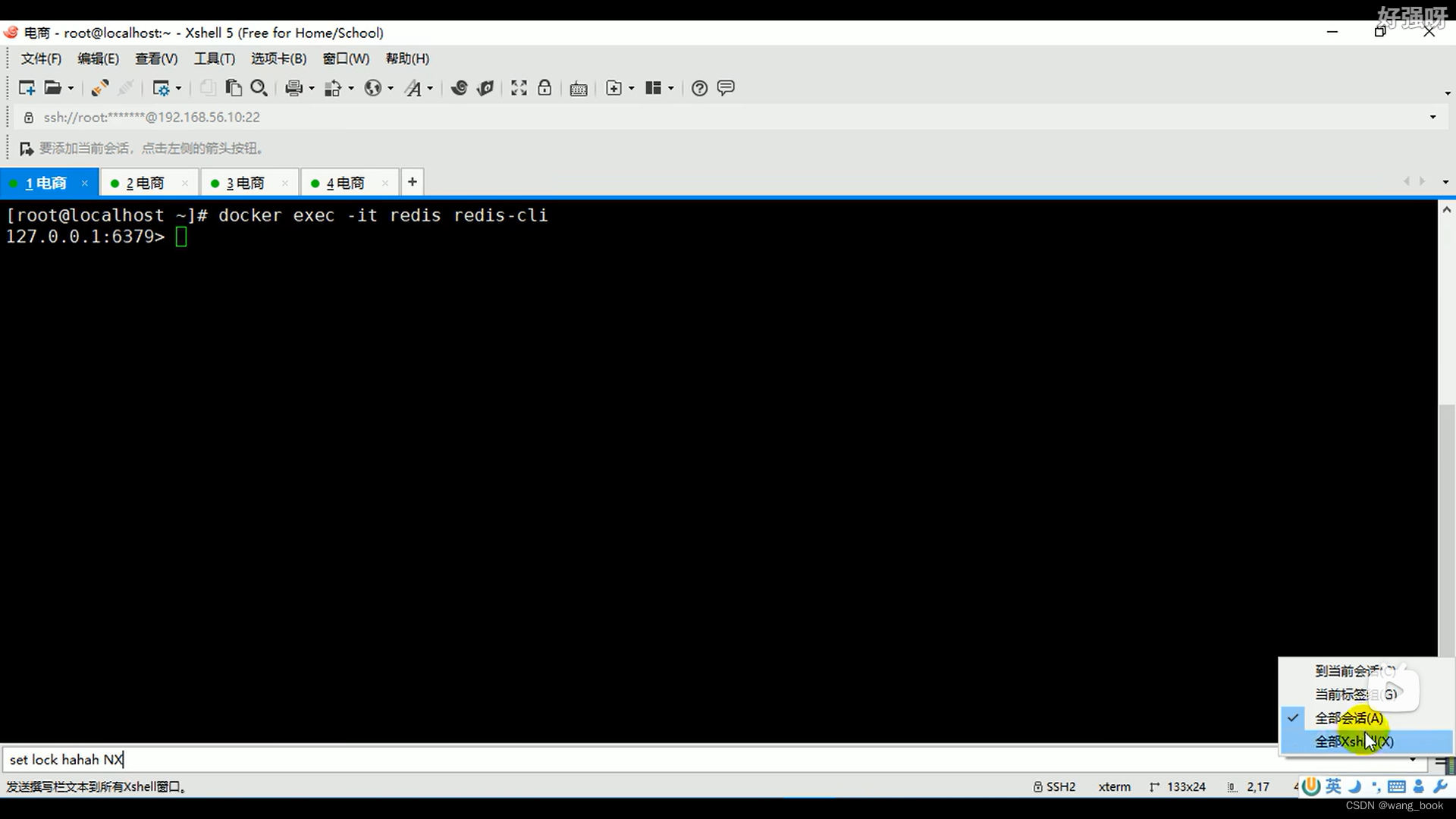Click the New tab plus-page icon

tap(613, 88)
